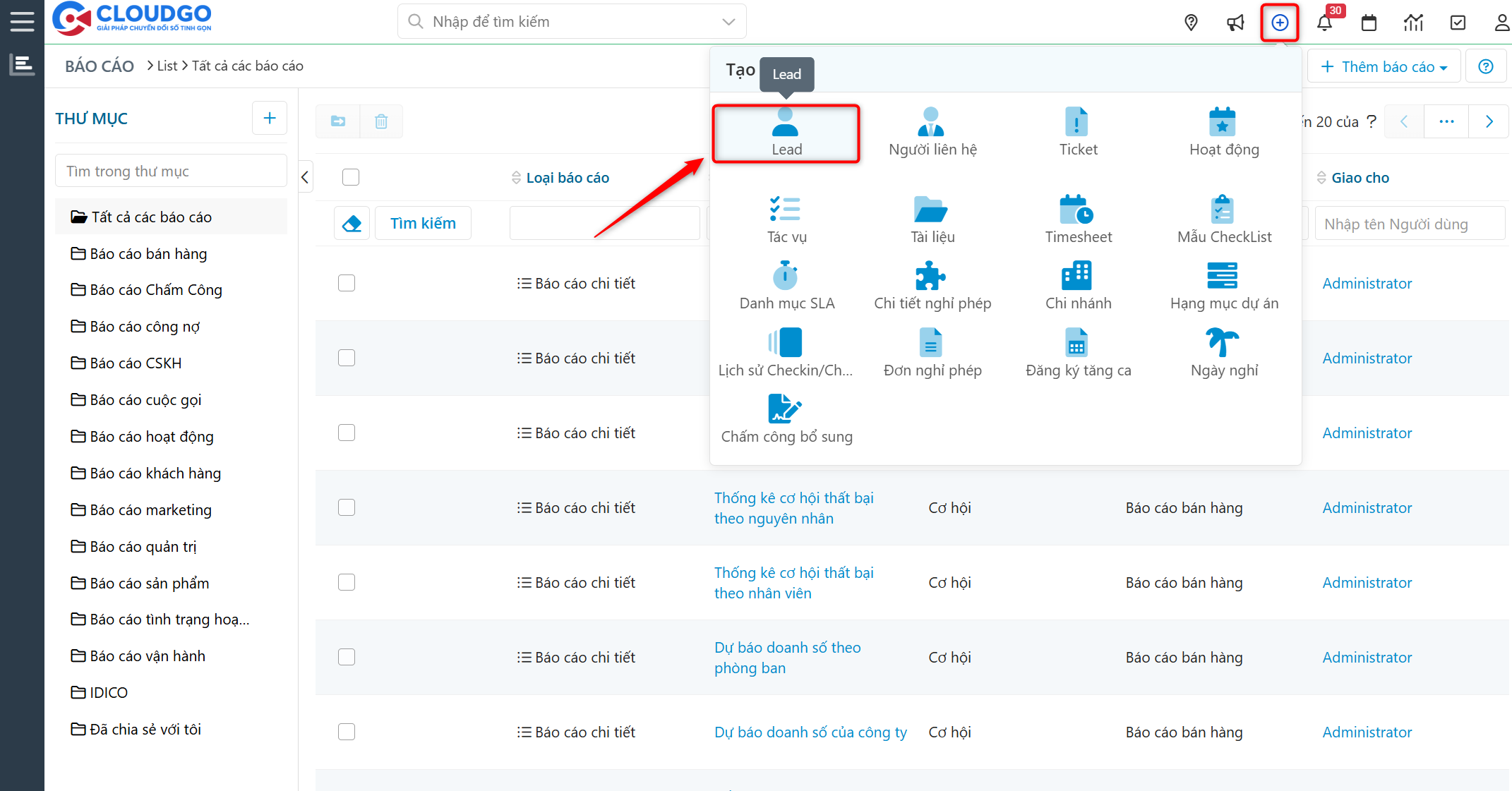Collapse the folder sidebar with the chevron
The width and height of the screenshot is (1512, 791).
pos(305,177)
